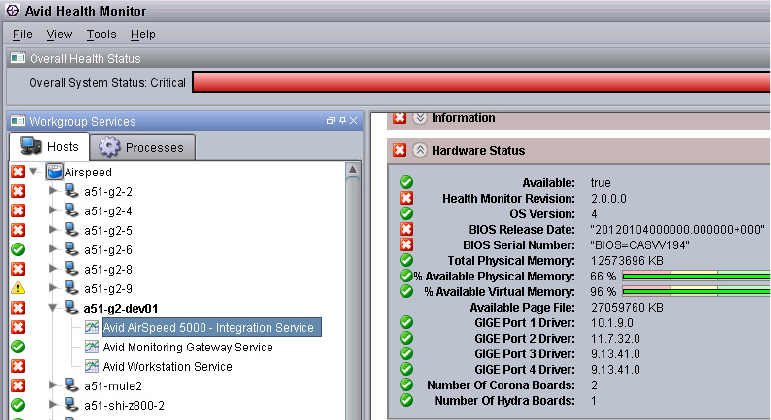Screen dimensions: 771x420
Task: Click the a51-g2-8 computer icon
Action: coord(71,269)
